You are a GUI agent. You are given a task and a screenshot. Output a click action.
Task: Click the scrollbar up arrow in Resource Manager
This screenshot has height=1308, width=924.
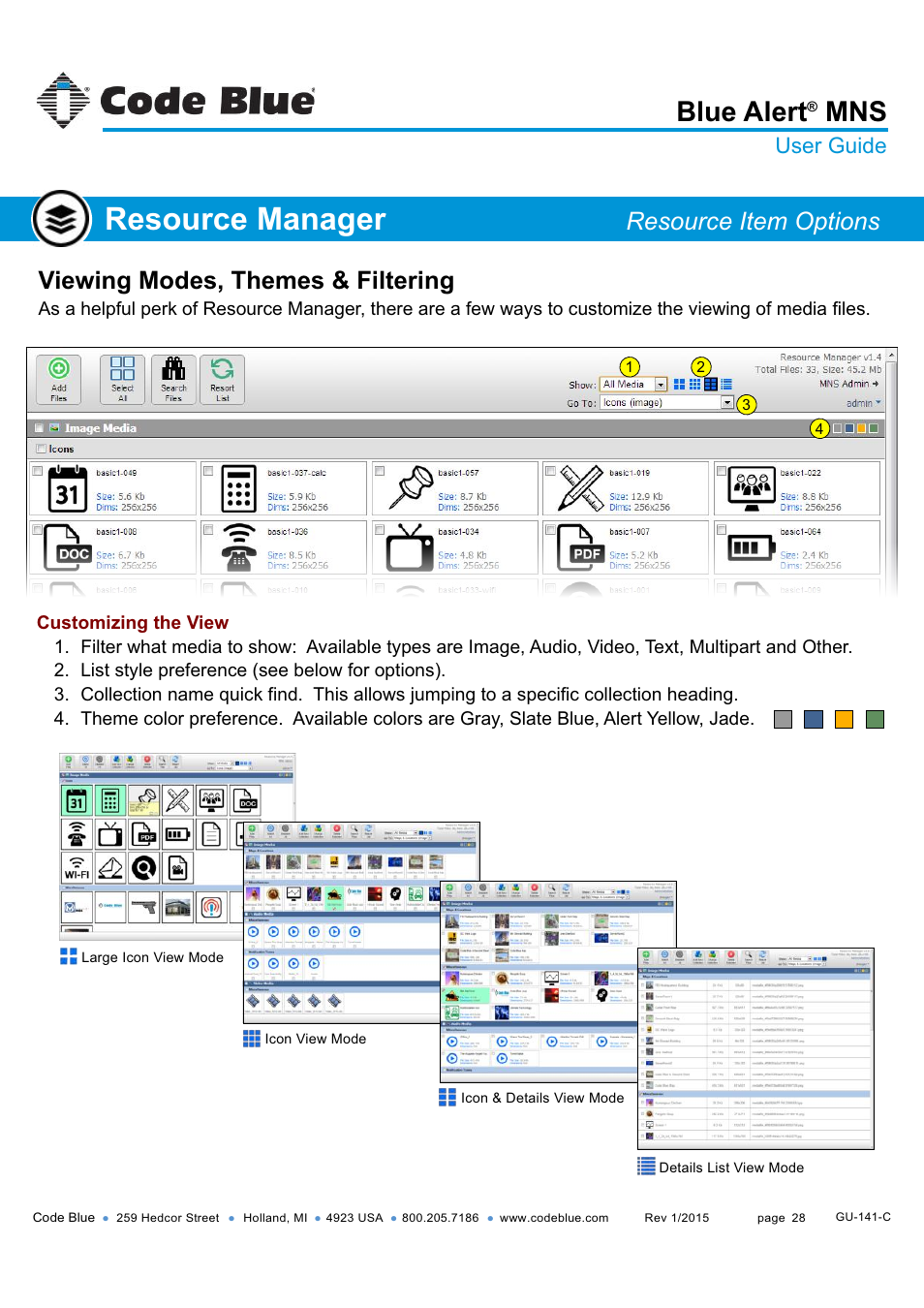tap(892, 356)
